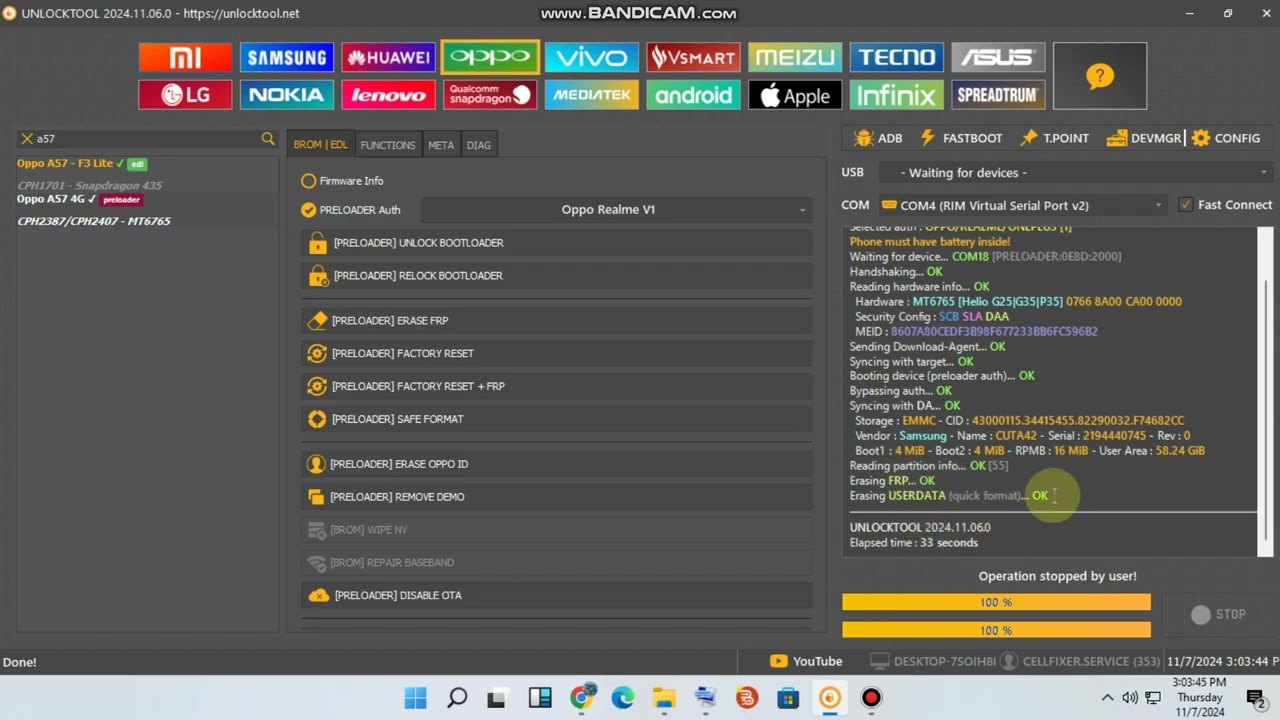Select the Nokia brand icon

(x=287, y=95)
